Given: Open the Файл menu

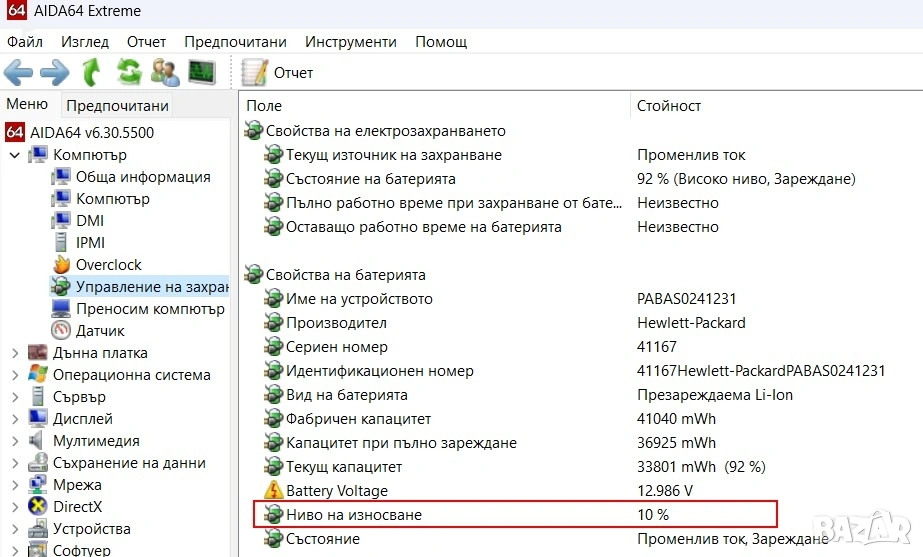Looking at the screenshot, I should (x=24, y=42).
